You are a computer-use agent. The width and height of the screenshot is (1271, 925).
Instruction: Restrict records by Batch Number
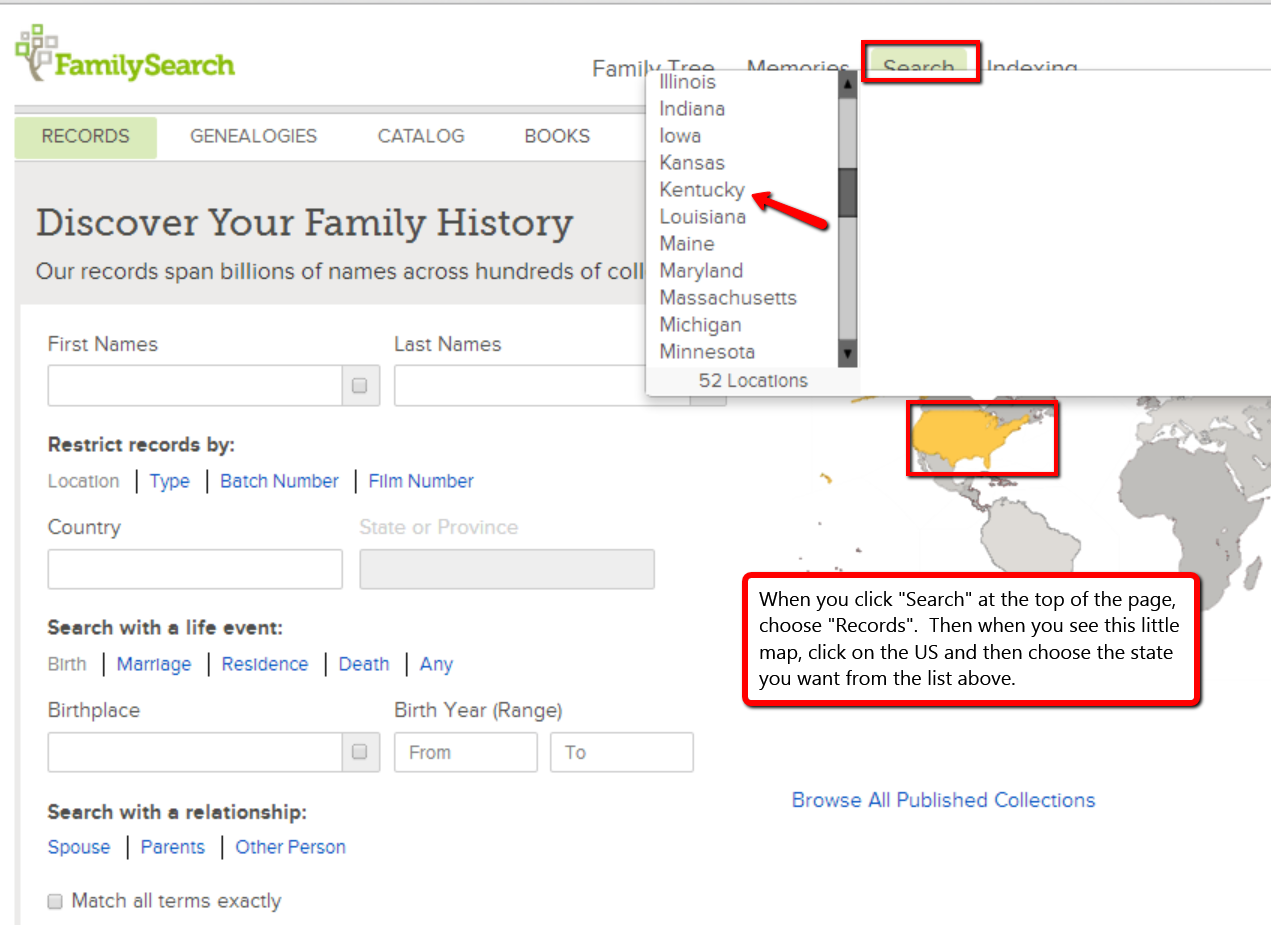click(279, 481)
